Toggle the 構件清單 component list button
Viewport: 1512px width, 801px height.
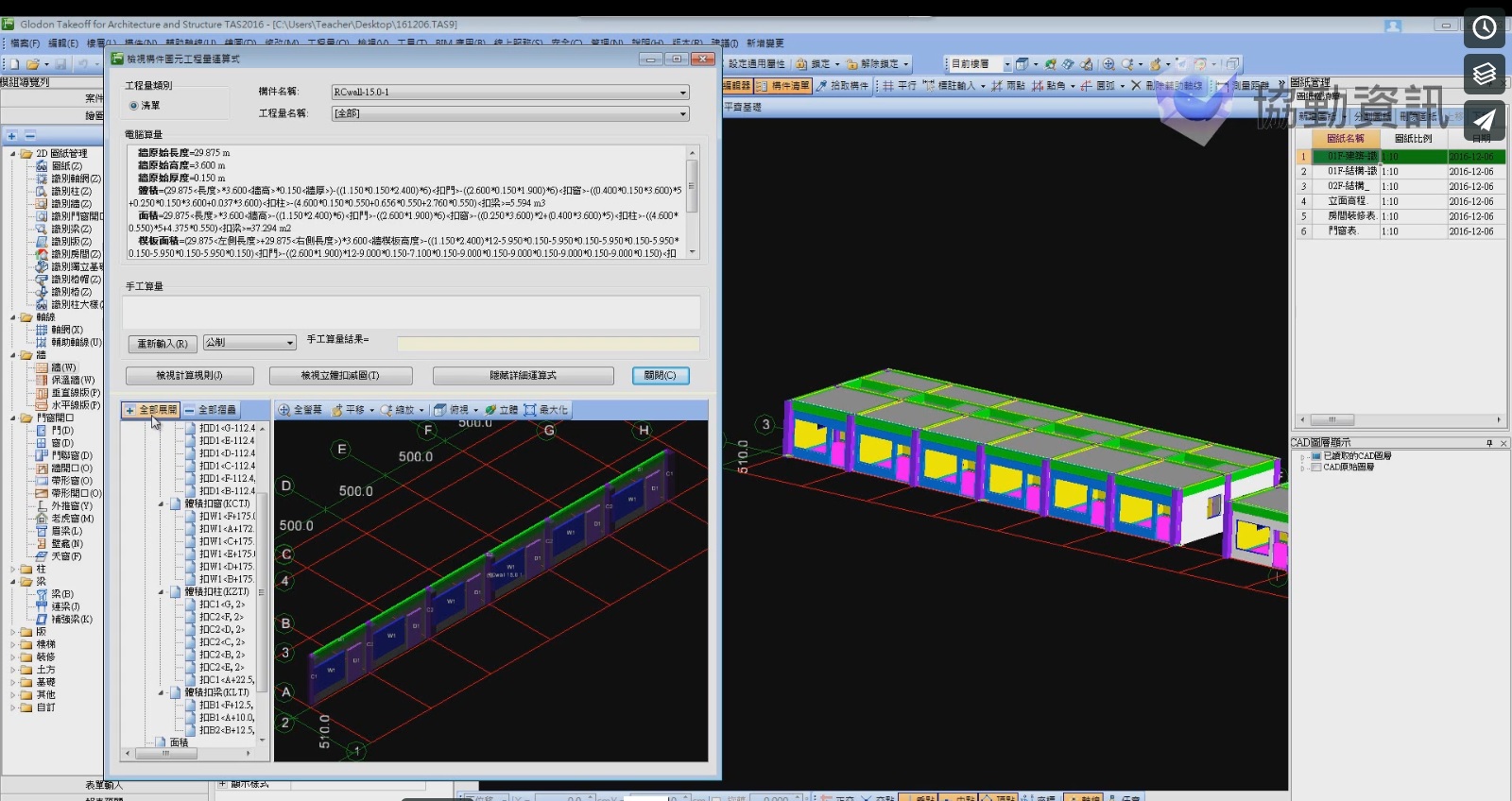(x=783, y=86)
